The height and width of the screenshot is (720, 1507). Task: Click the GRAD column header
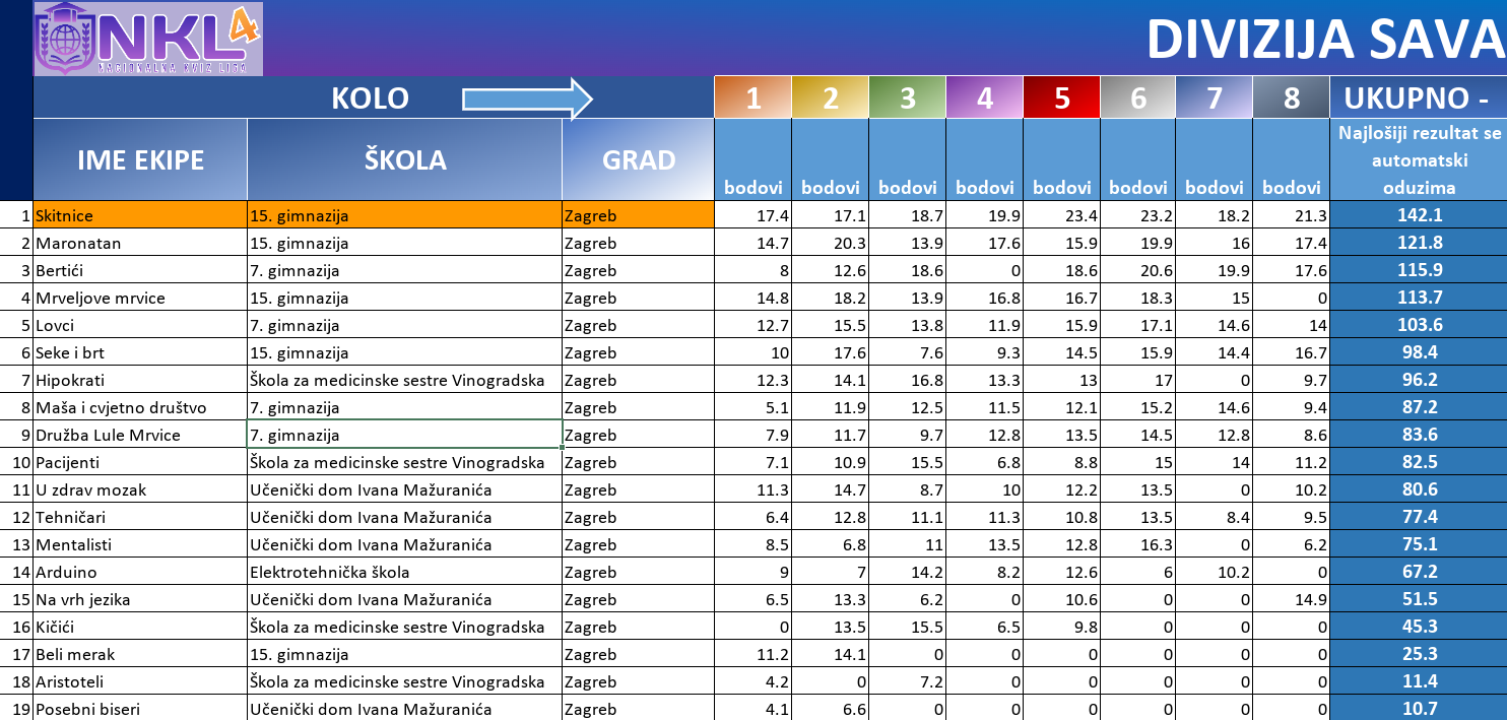pyautogui.click(x=638, y=160)
